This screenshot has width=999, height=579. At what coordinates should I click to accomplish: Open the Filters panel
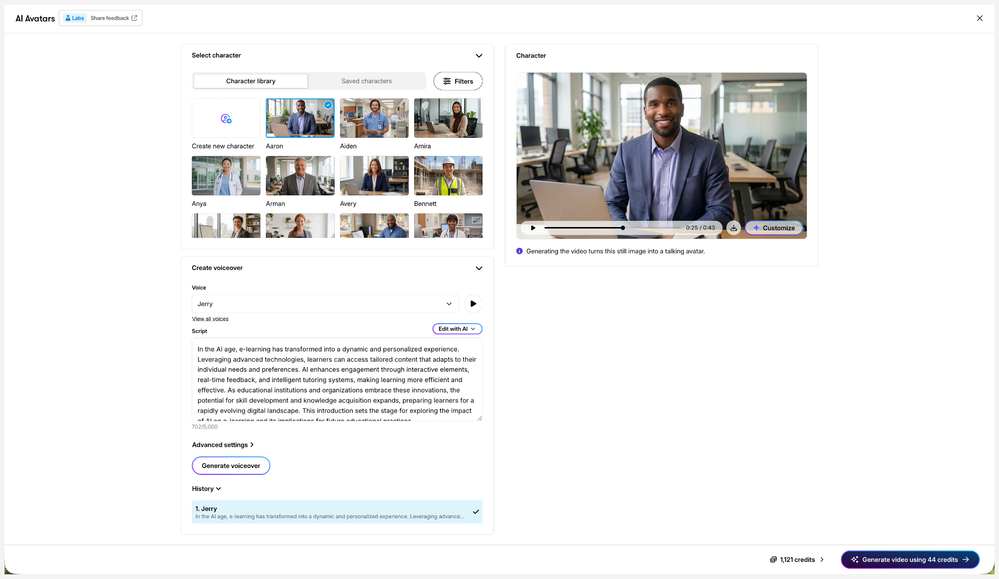tap(458, 81)
